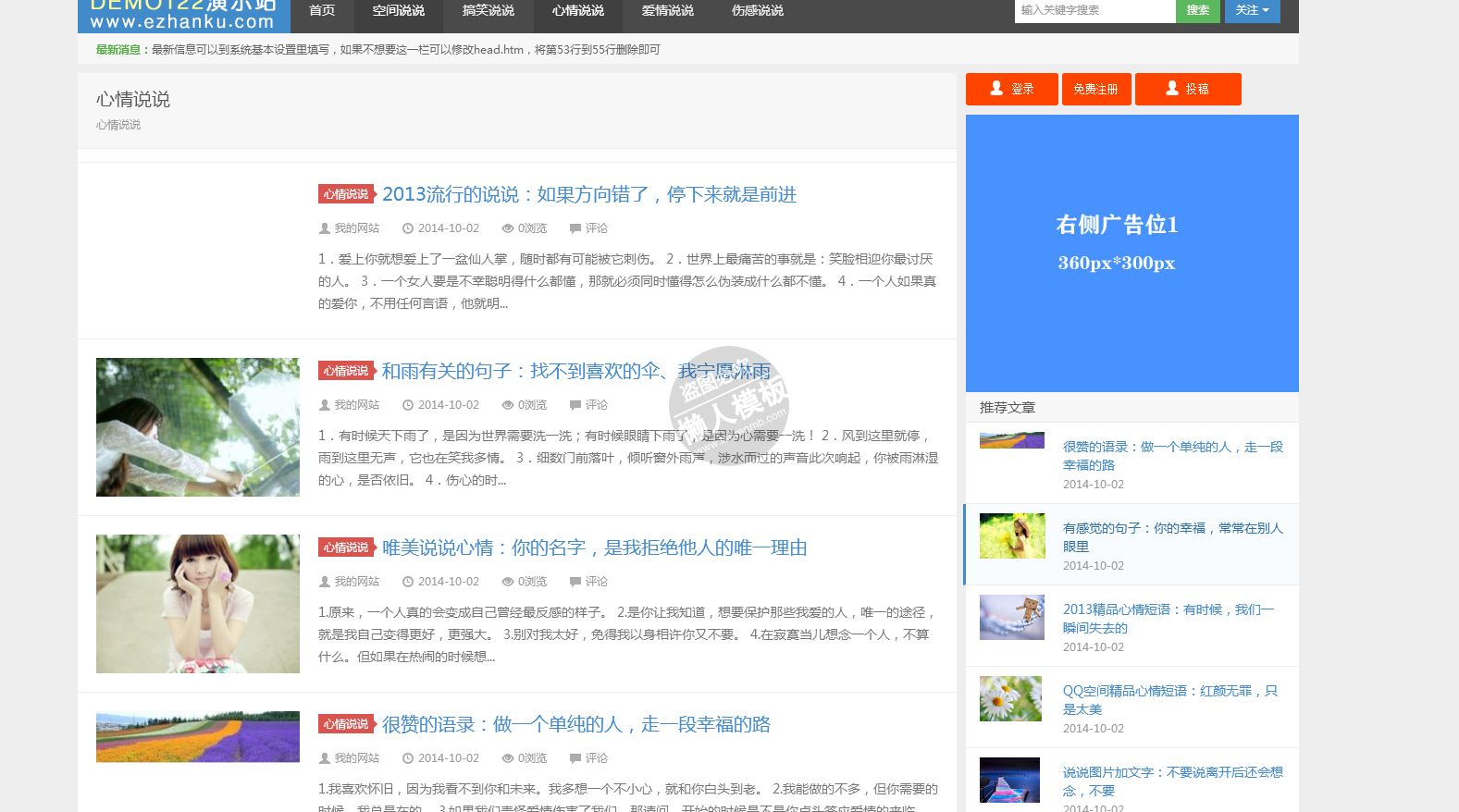Viewport: 1459px width, 812px height.
Task: Open the 首页 navigation menu item
Action: 322,11
